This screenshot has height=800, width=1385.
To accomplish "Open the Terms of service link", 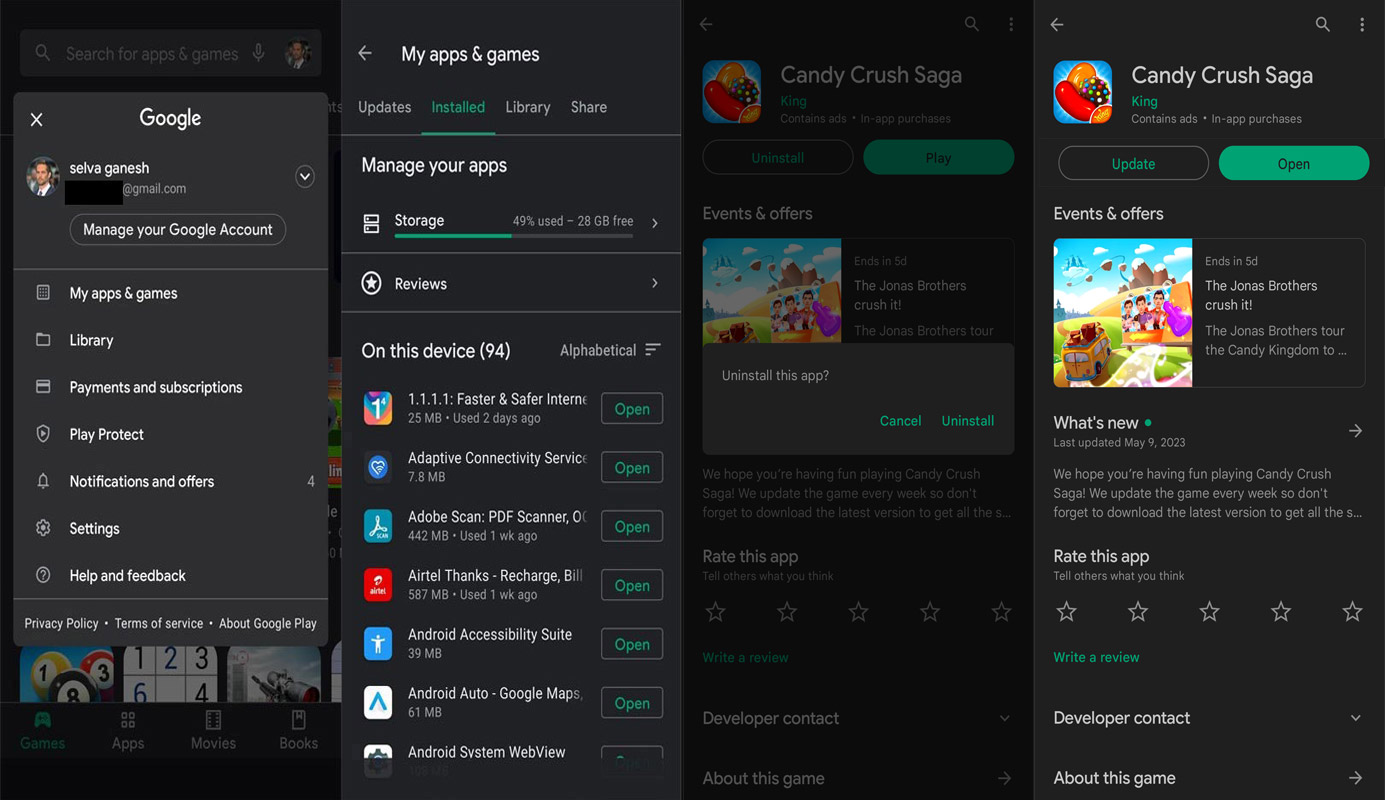I will click(x=158, y=623).
